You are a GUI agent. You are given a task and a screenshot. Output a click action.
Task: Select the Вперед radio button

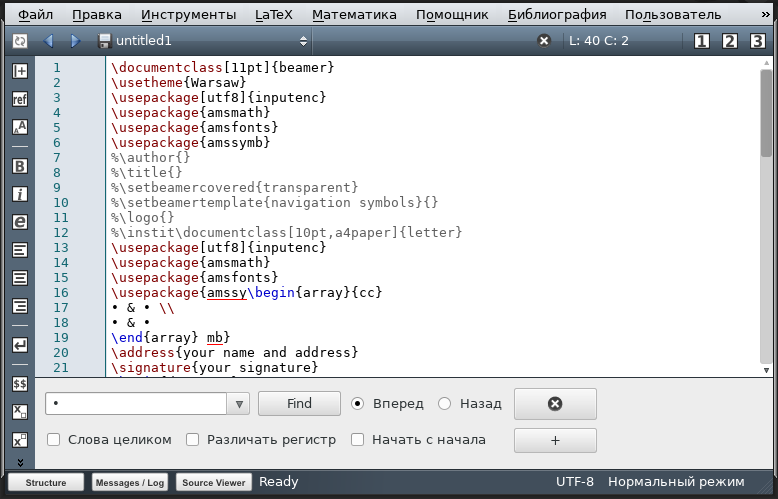tap(357, 404)
